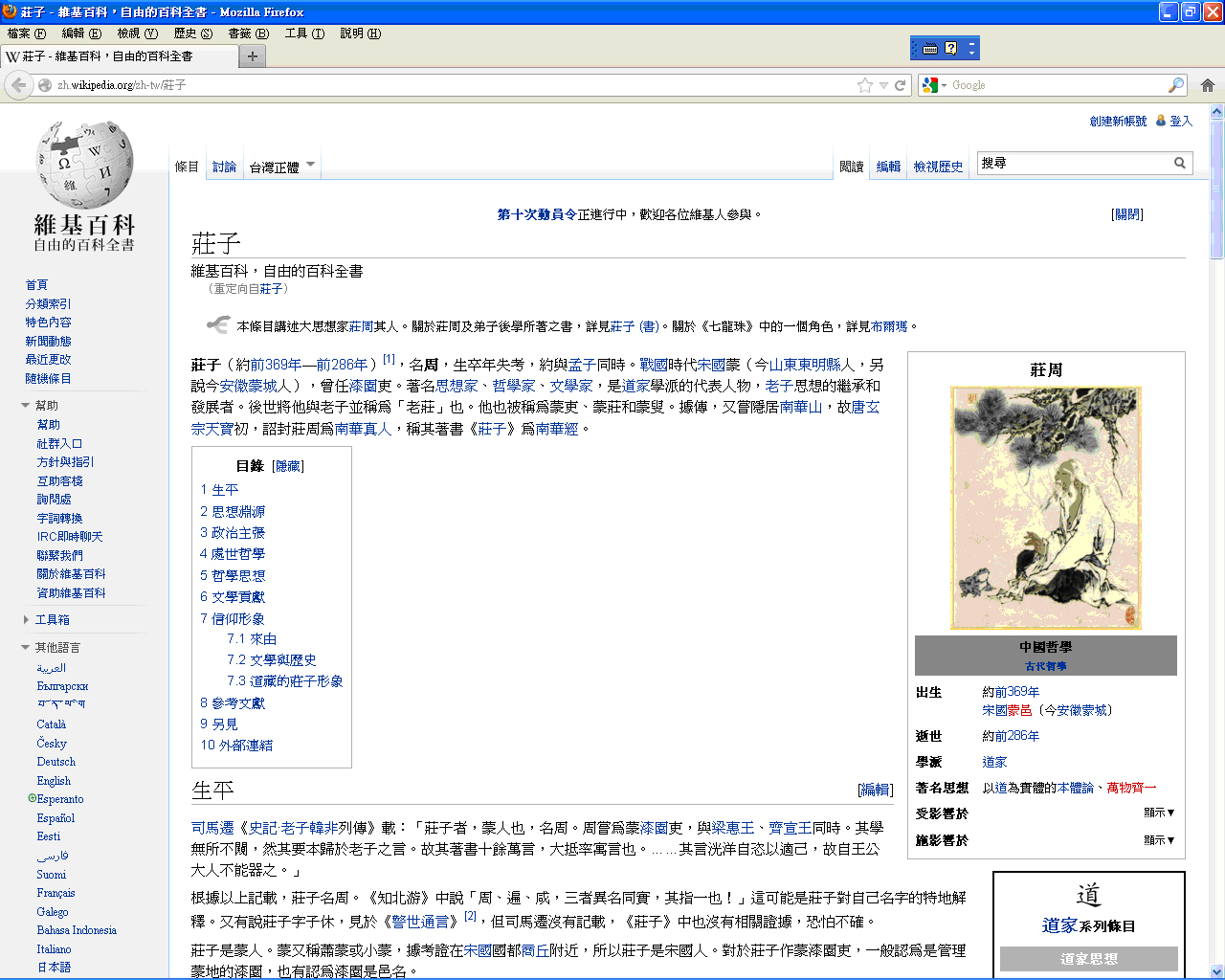Click the 創建新帳號 link

[1118, 122]
